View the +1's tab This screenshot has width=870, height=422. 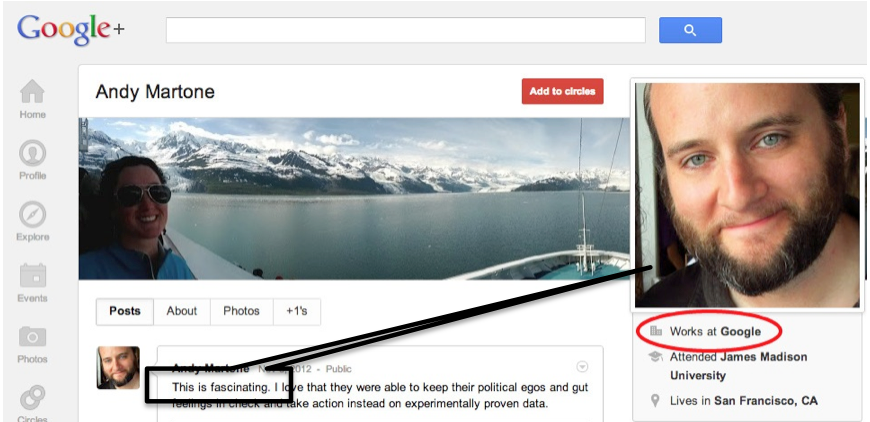click(297, 311)
